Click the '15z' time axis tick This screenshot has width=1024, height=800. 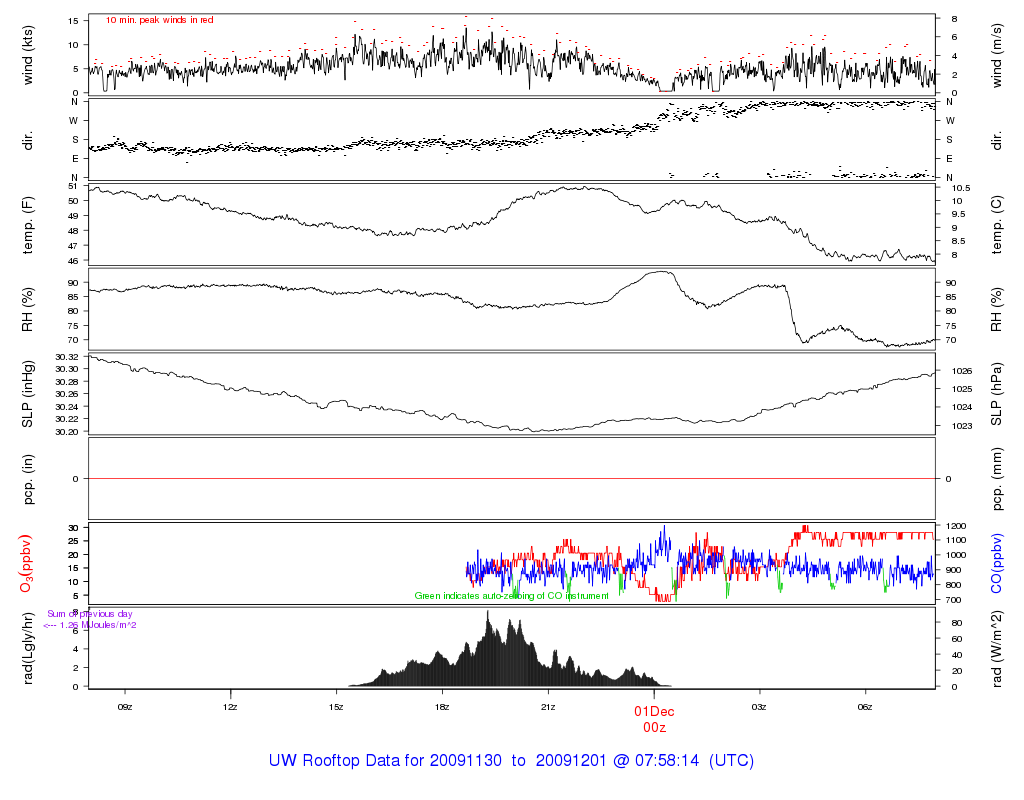[336, 707]
